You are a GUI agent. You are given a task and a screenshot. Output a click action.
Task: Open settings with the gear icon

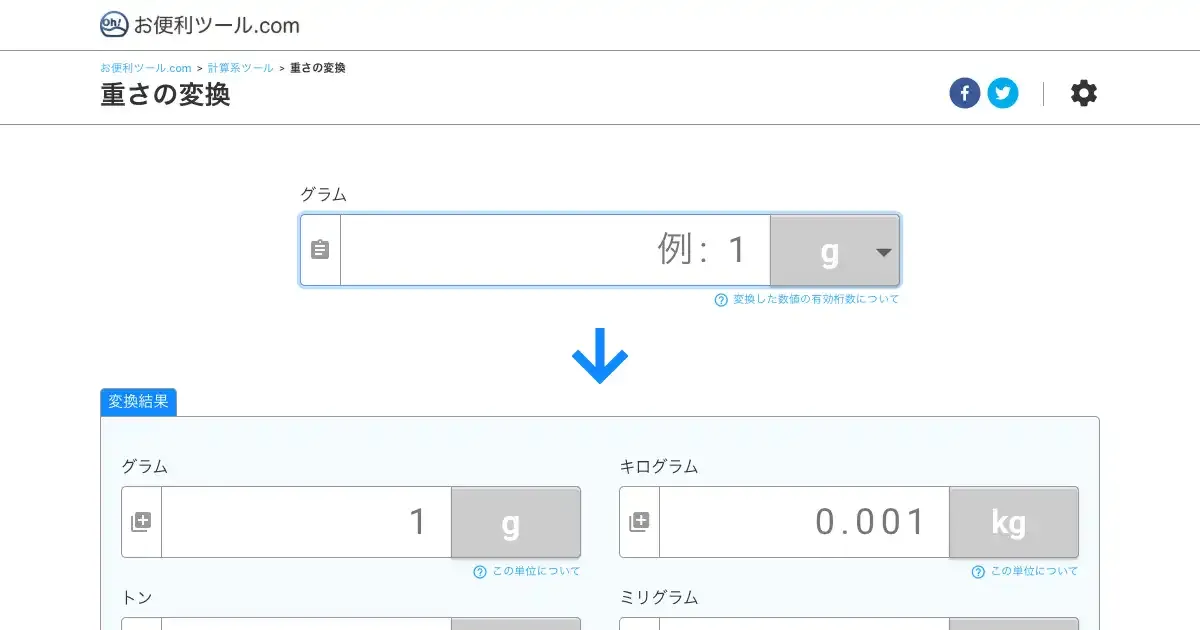(1084, 94)
